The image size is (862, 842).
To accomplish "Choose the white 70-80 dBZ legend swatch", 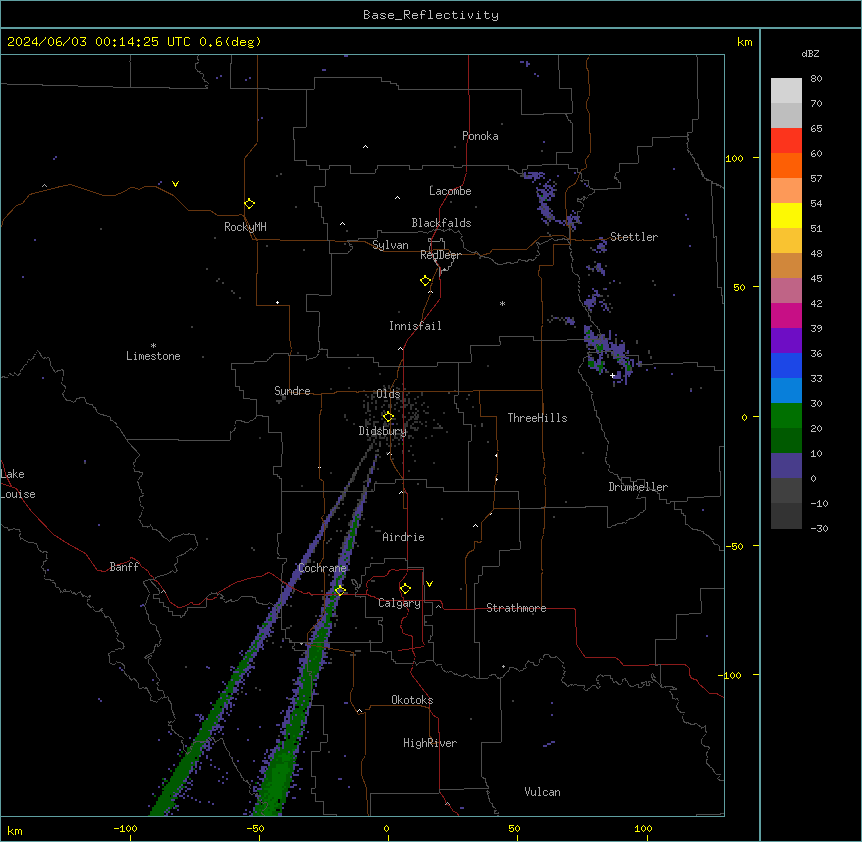I will click(x=786, y=91).
